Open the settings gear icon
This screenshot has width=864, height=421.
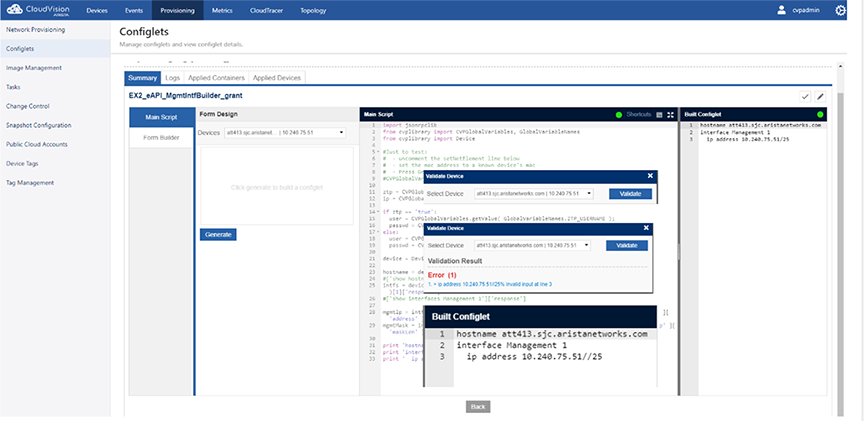(x=840, y=10)
